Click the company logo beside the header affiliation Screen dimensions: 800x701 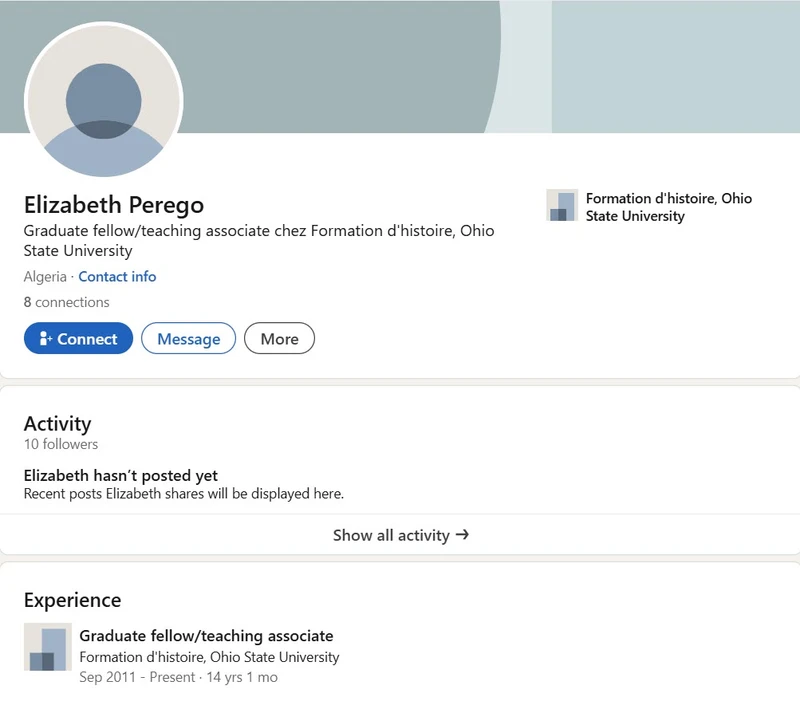(x=562, y=206)
